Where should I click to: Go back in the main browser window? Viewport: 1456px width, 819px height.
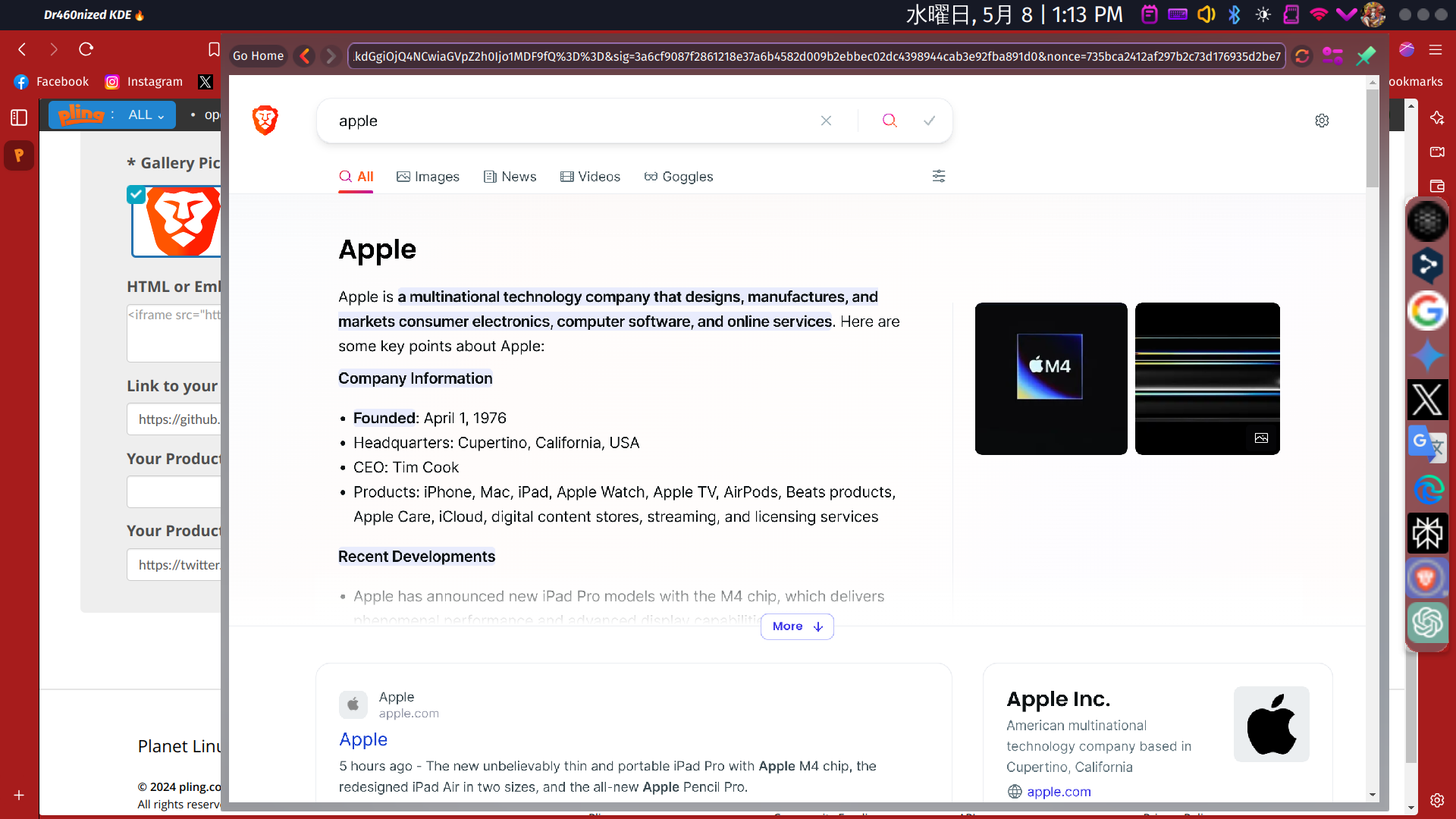point(22,49)
